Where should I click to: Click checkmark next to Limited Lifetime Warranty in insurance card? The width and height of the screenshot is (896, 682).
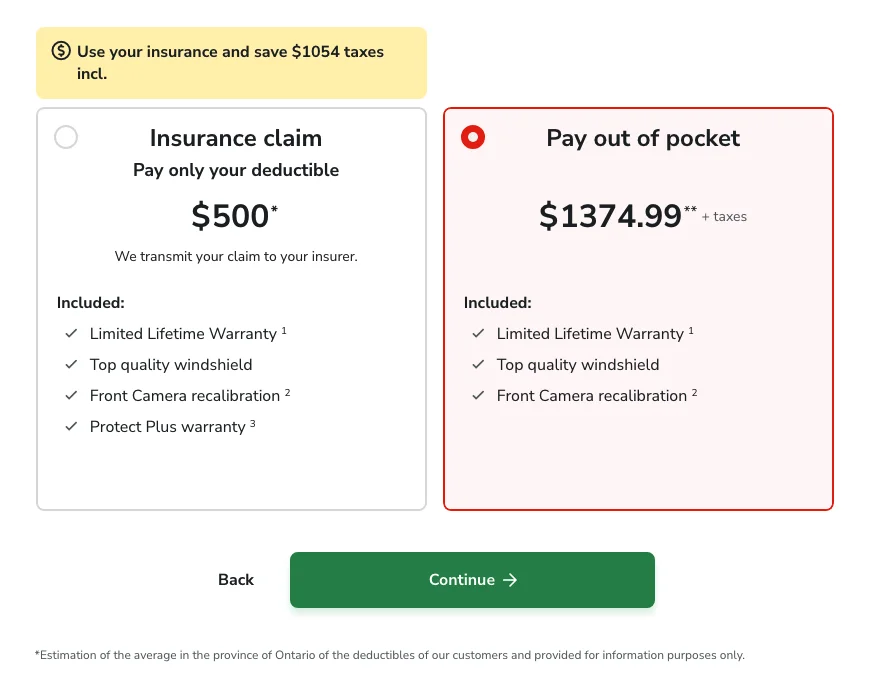pyautogui.click(x=71, y=333)
